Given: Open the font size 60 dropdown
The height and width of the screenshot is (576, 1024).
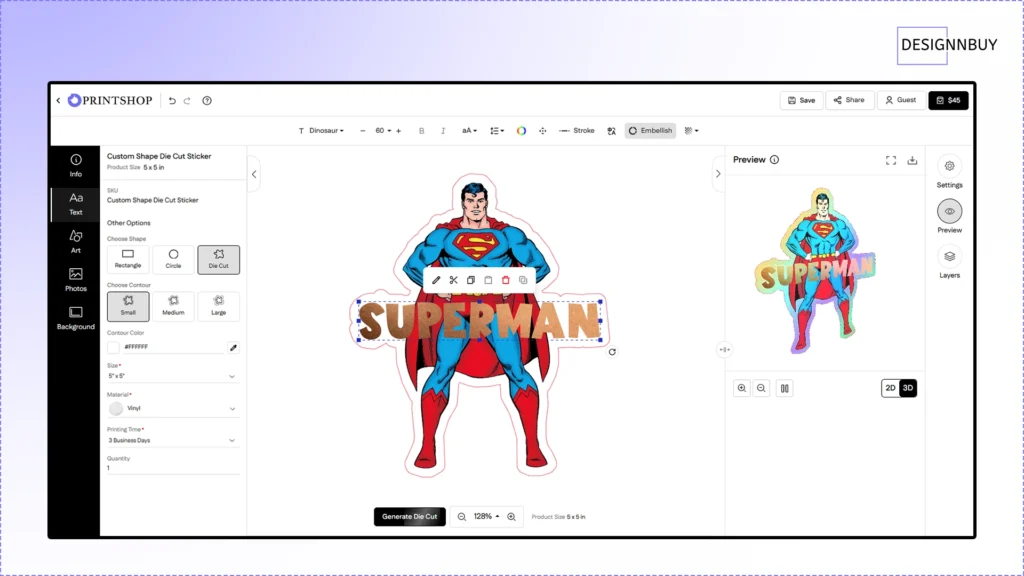Looking at the screenshot, I should (x=383, y=131).
